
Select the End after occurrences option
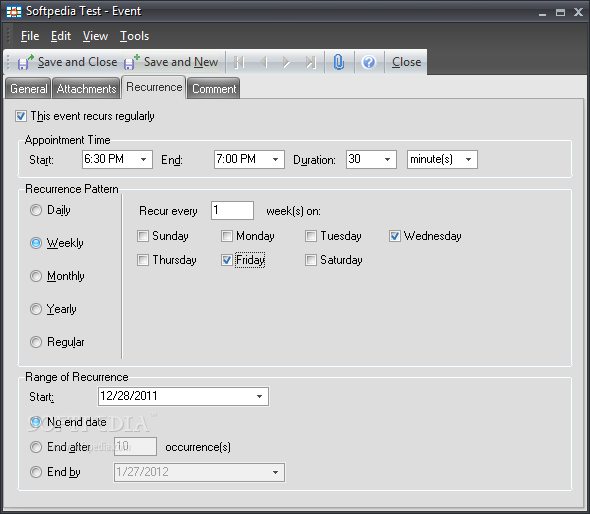[x=36, y=447]
